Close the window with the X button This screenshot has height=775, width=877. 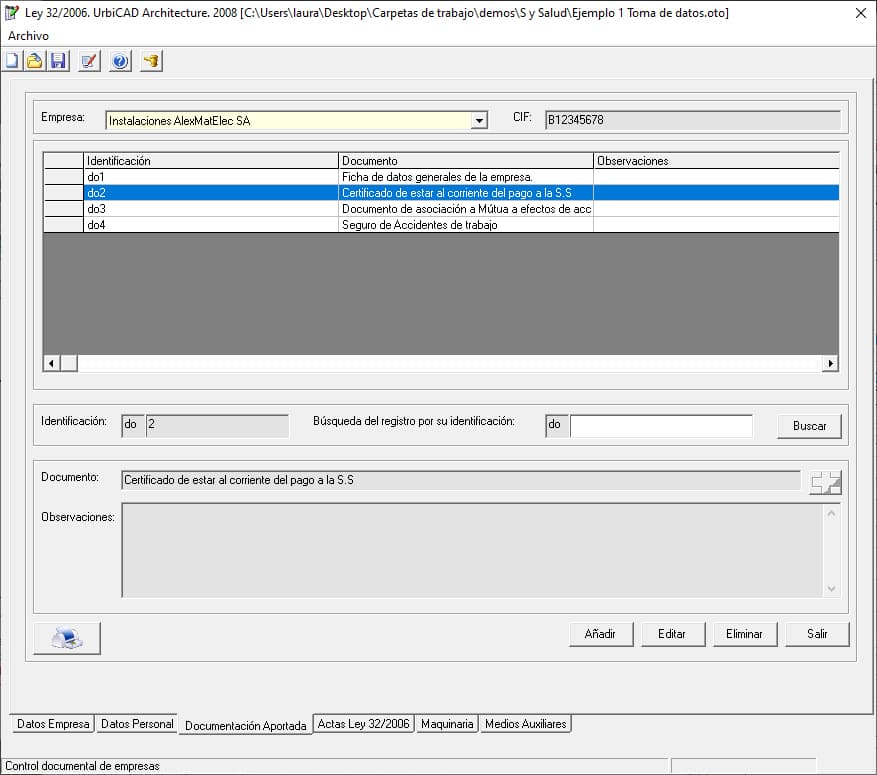point(860,13)
